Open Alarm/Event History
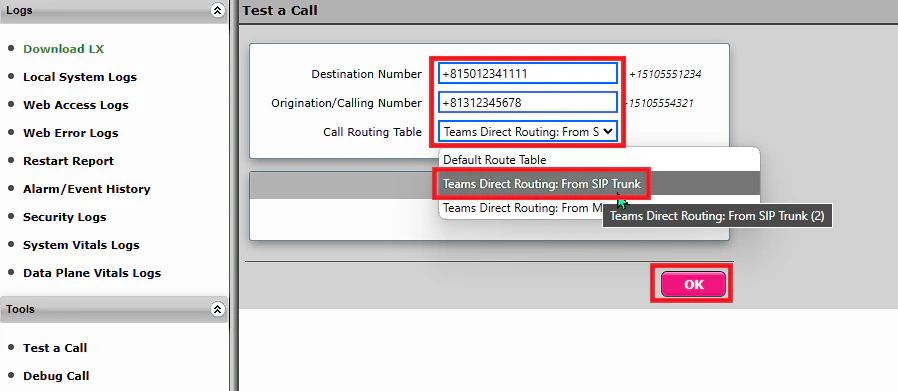The width and height of the screenshot is (898, 391). coord(86,189)
